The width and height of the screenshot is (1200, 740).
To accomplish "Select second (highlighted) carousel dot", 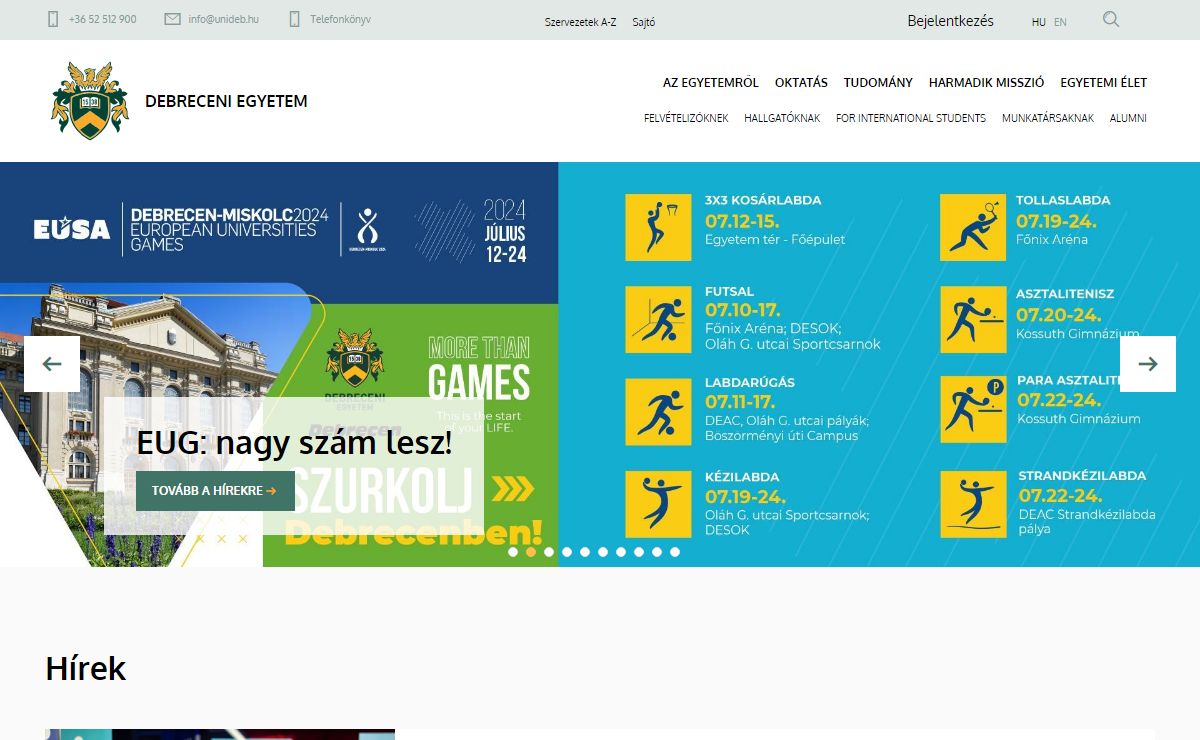I will coord(531,552).
